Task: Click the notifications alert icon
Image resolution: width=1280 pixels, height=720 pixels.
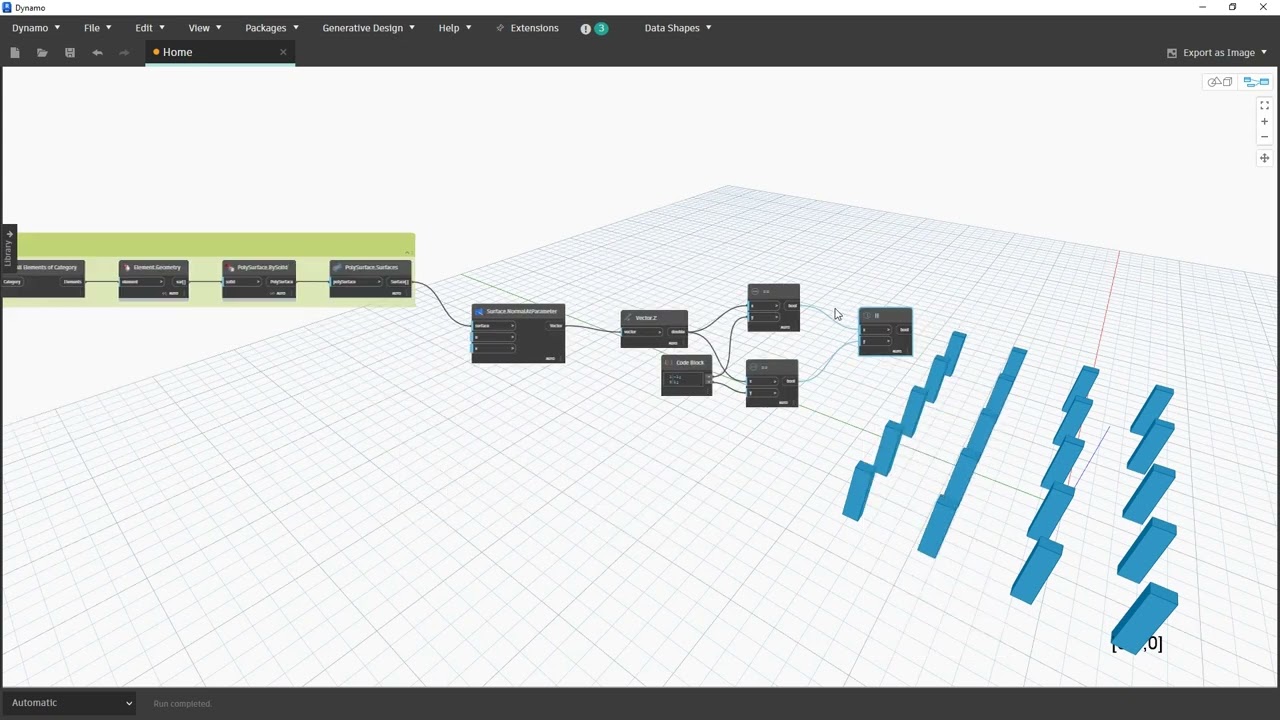Action: (585, 28)
